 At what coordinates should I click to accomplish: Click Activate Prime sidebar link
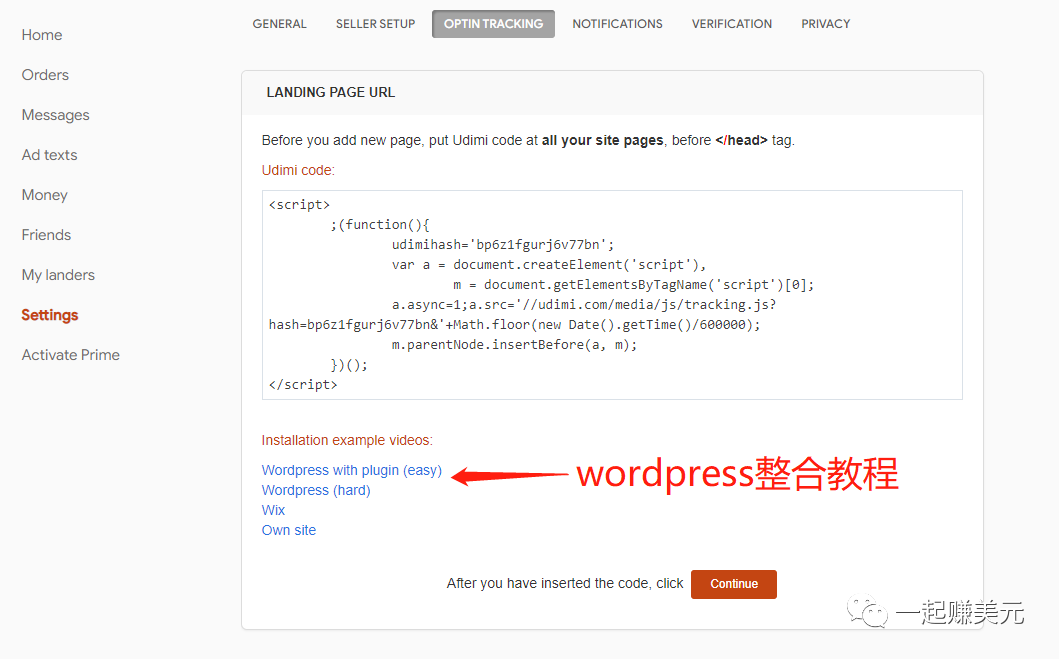[x=71, y=355]
